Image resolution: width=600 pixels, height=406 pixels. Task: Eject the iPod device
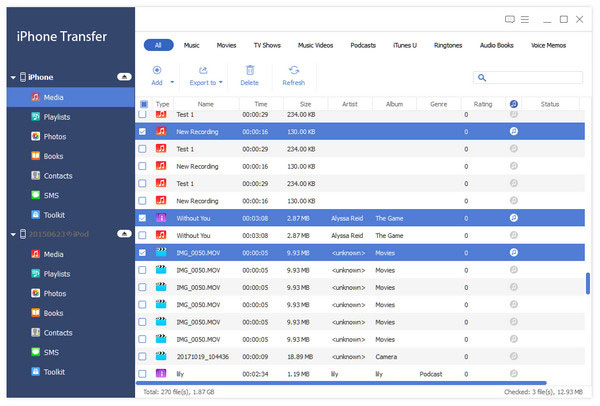coord(124,233)
